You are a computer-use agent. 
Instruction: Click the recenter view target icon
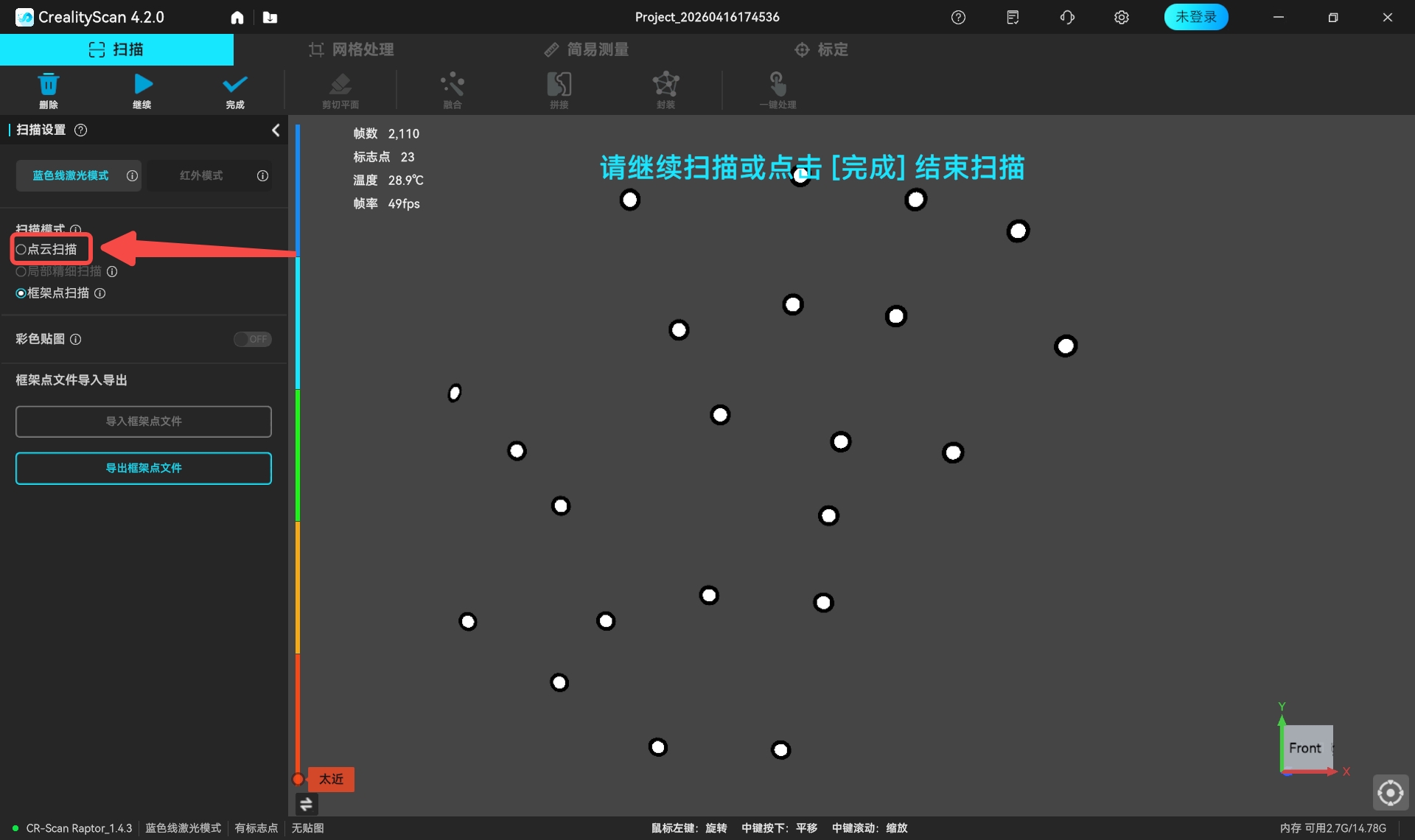1391,793
